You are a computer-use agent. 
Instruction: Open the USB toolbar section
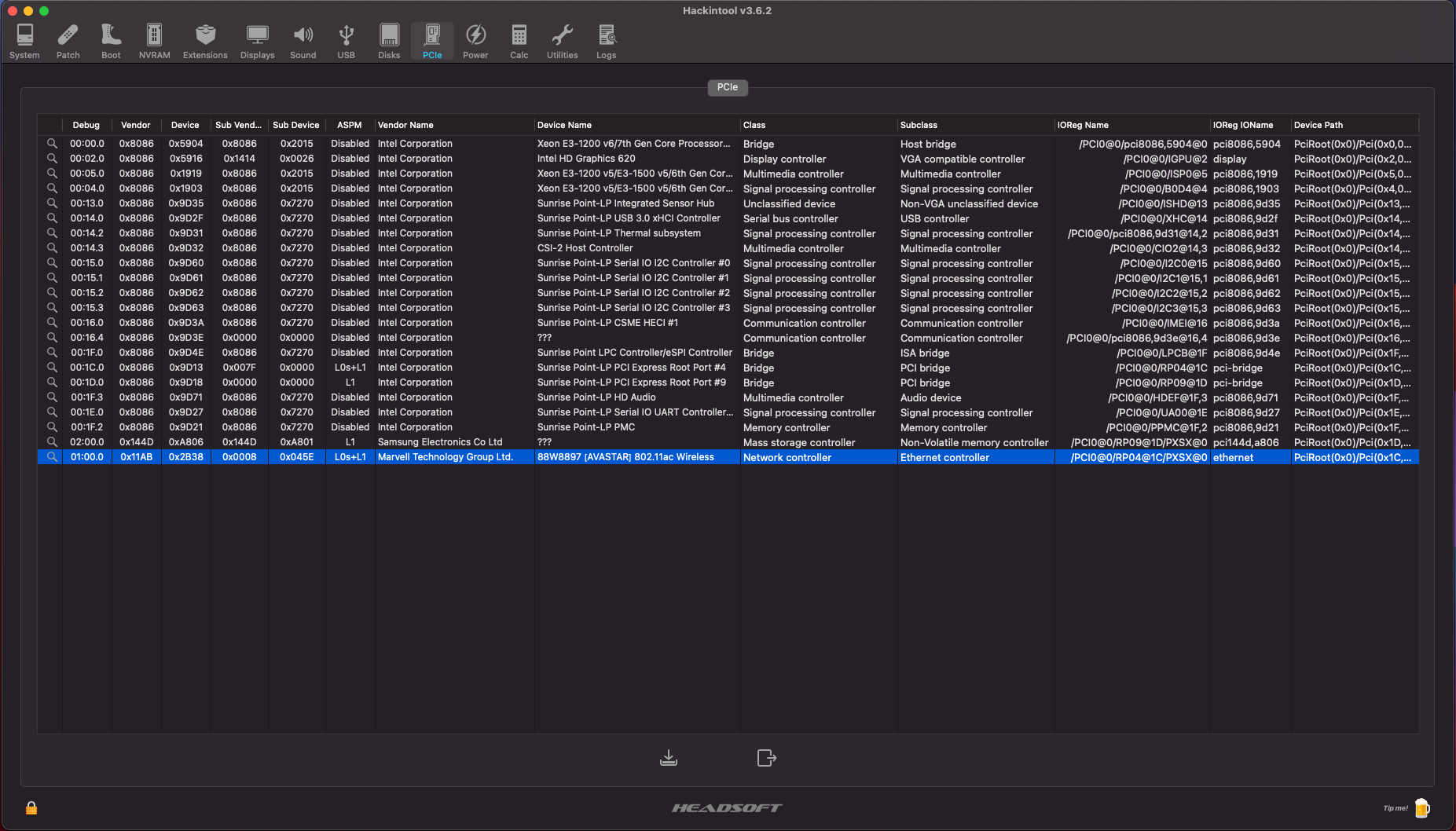[x=347, y=41]
